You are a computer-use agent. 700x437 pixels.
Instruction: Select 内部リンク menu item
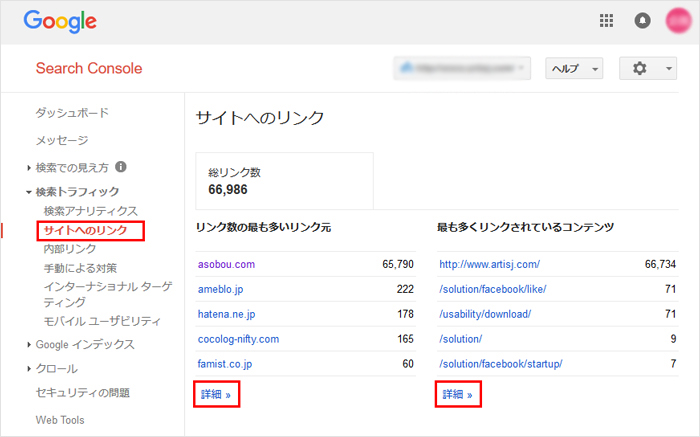[x=70, y=249]
